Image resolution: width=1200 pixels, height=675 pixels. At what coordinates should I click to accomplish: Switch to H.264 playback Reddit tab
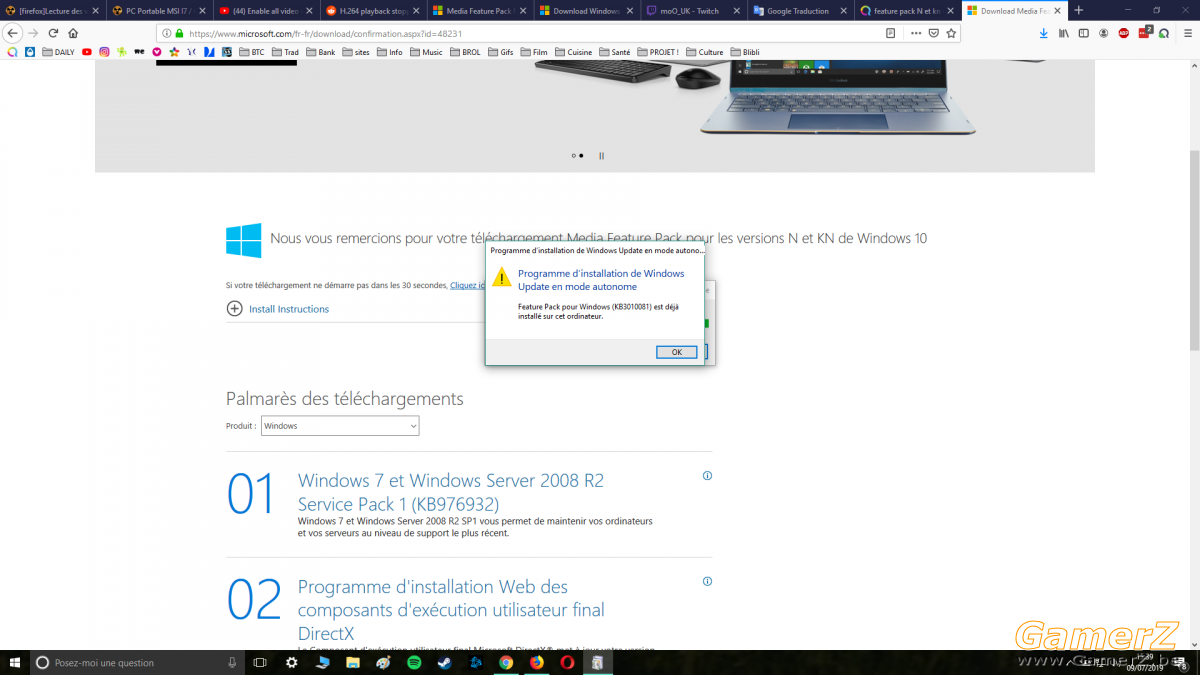coord(373,10)
